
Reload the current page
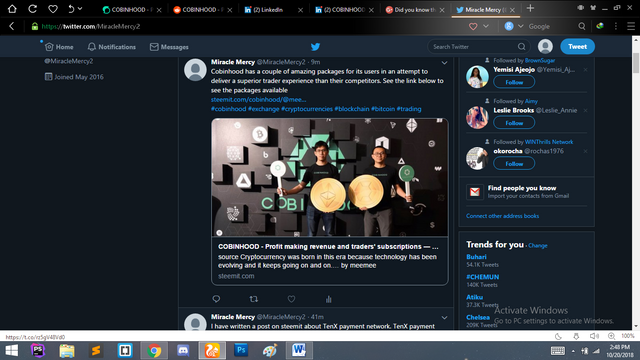pyautogui.click(x=33, y=9)
